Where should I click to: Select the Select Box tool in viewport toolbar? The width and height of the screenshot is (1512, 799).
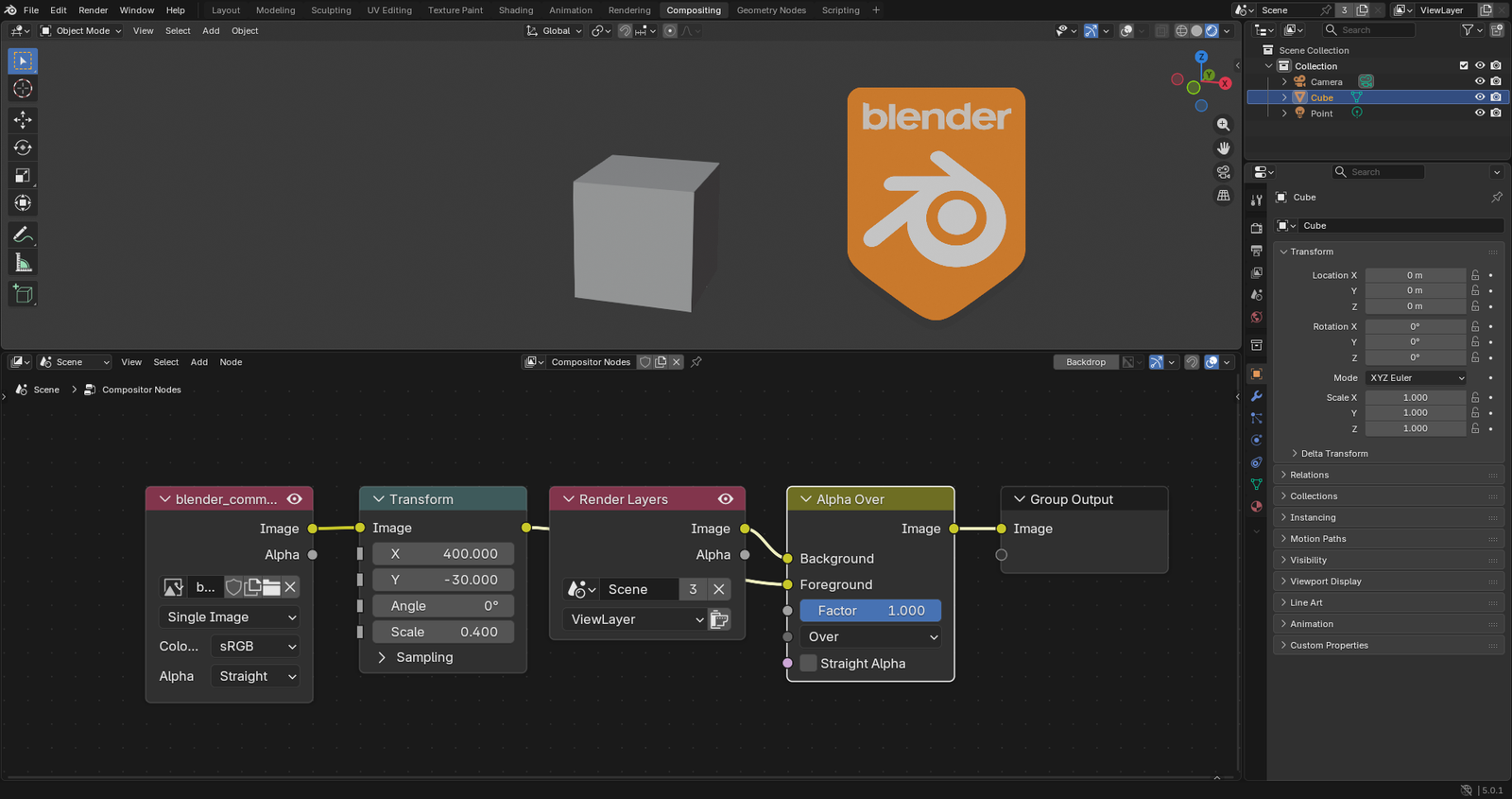click(23, 61)
